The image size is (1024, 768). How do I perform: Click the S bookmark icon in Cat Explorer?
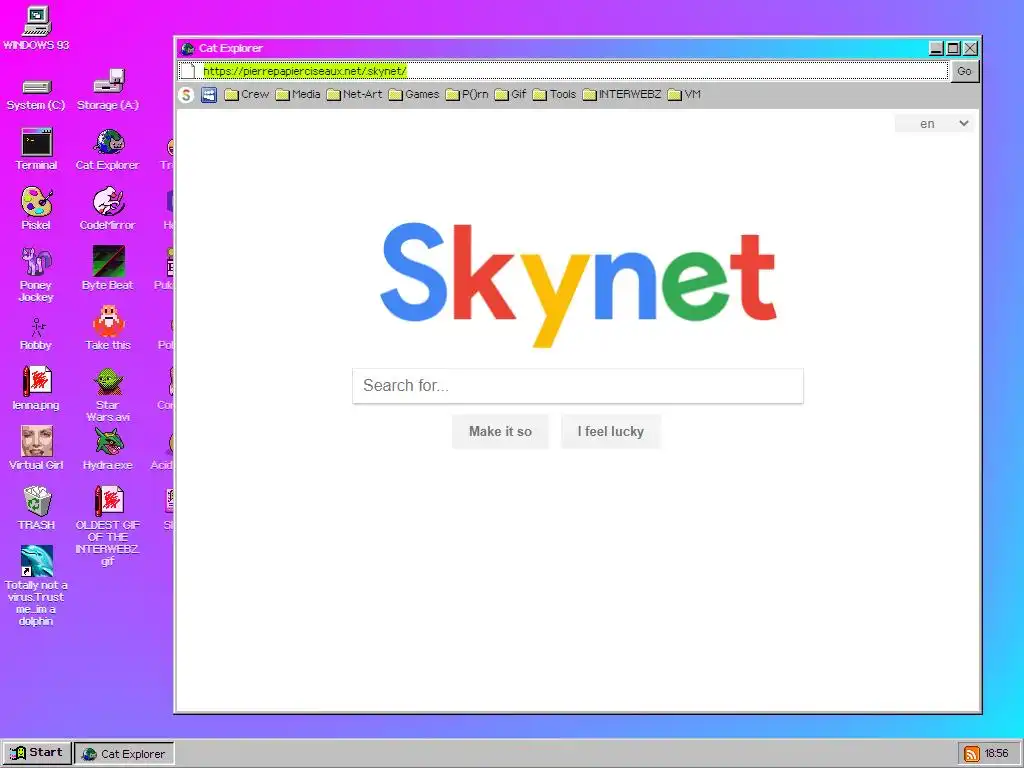pos(186,95)
